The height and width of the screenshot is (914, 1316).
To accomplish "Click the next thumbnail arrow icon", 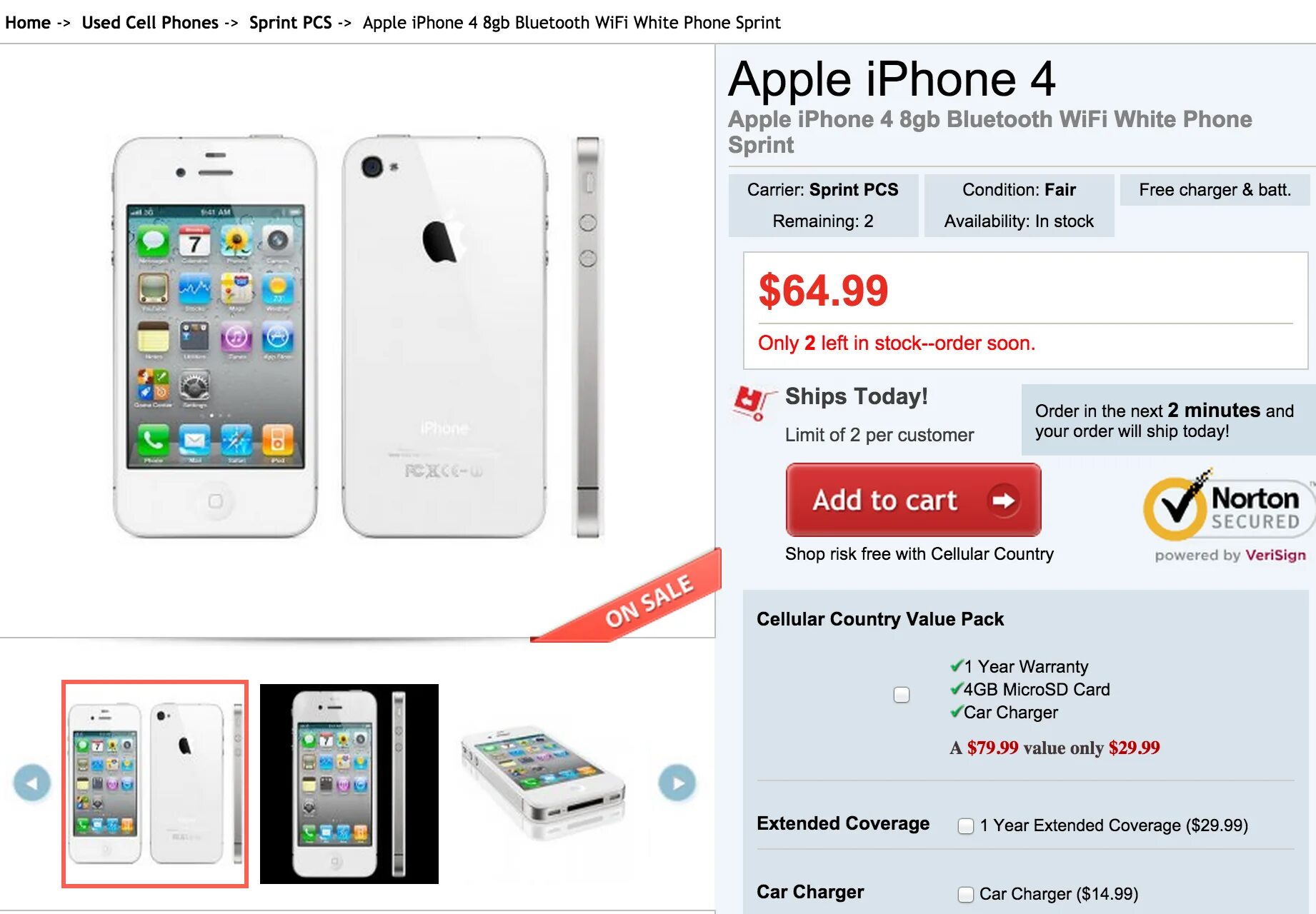I will click(x=677, y=783).
